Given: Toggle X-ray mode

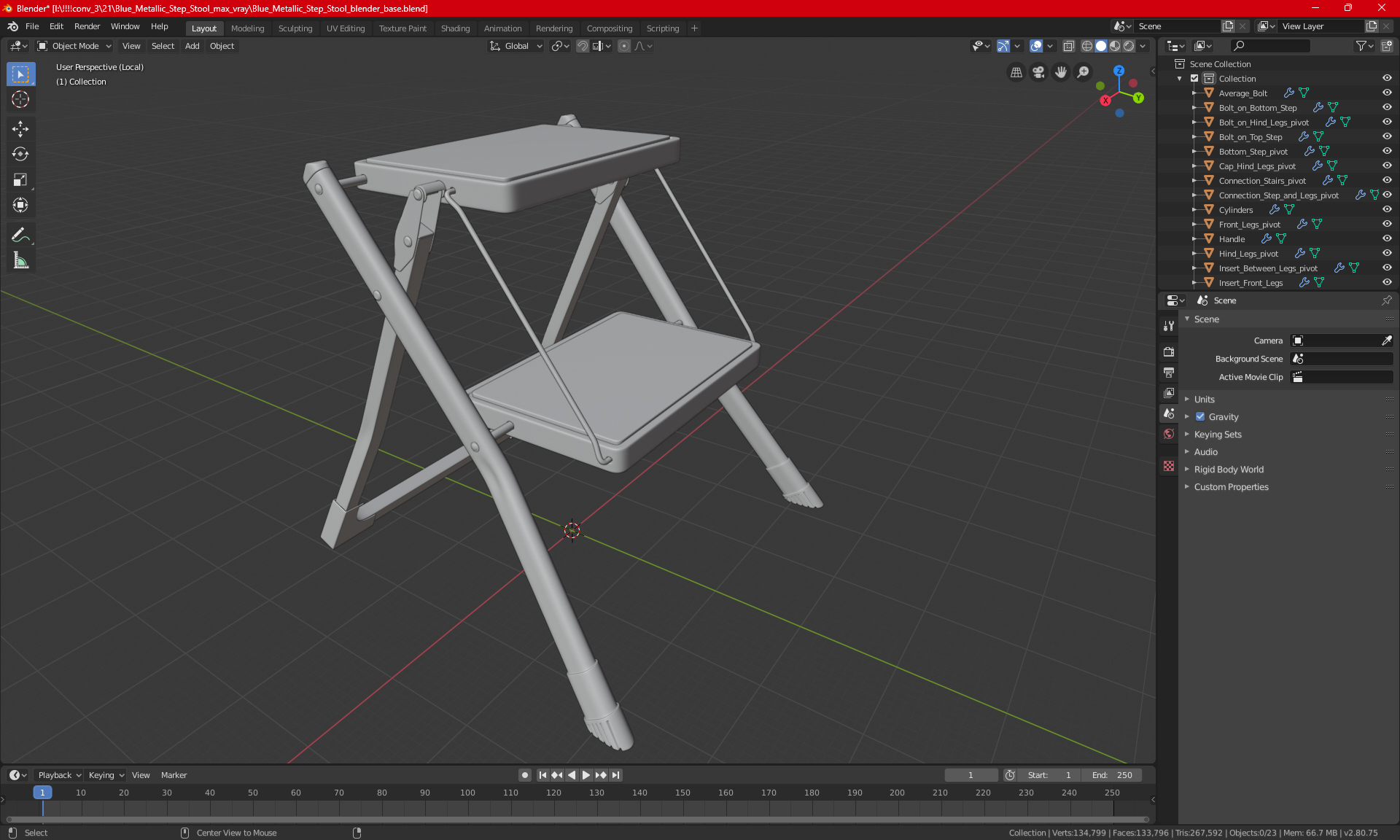Looking at the screenshot, I should (x=1068, y=46).
